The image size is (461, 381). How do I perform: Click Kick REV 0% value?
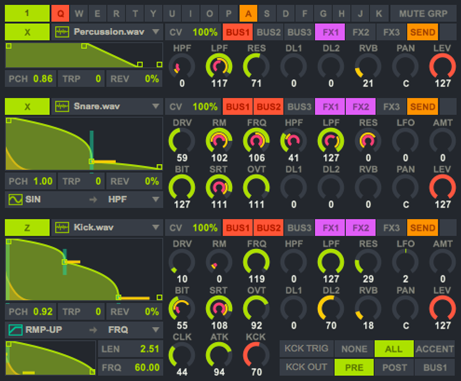(152, 312)
